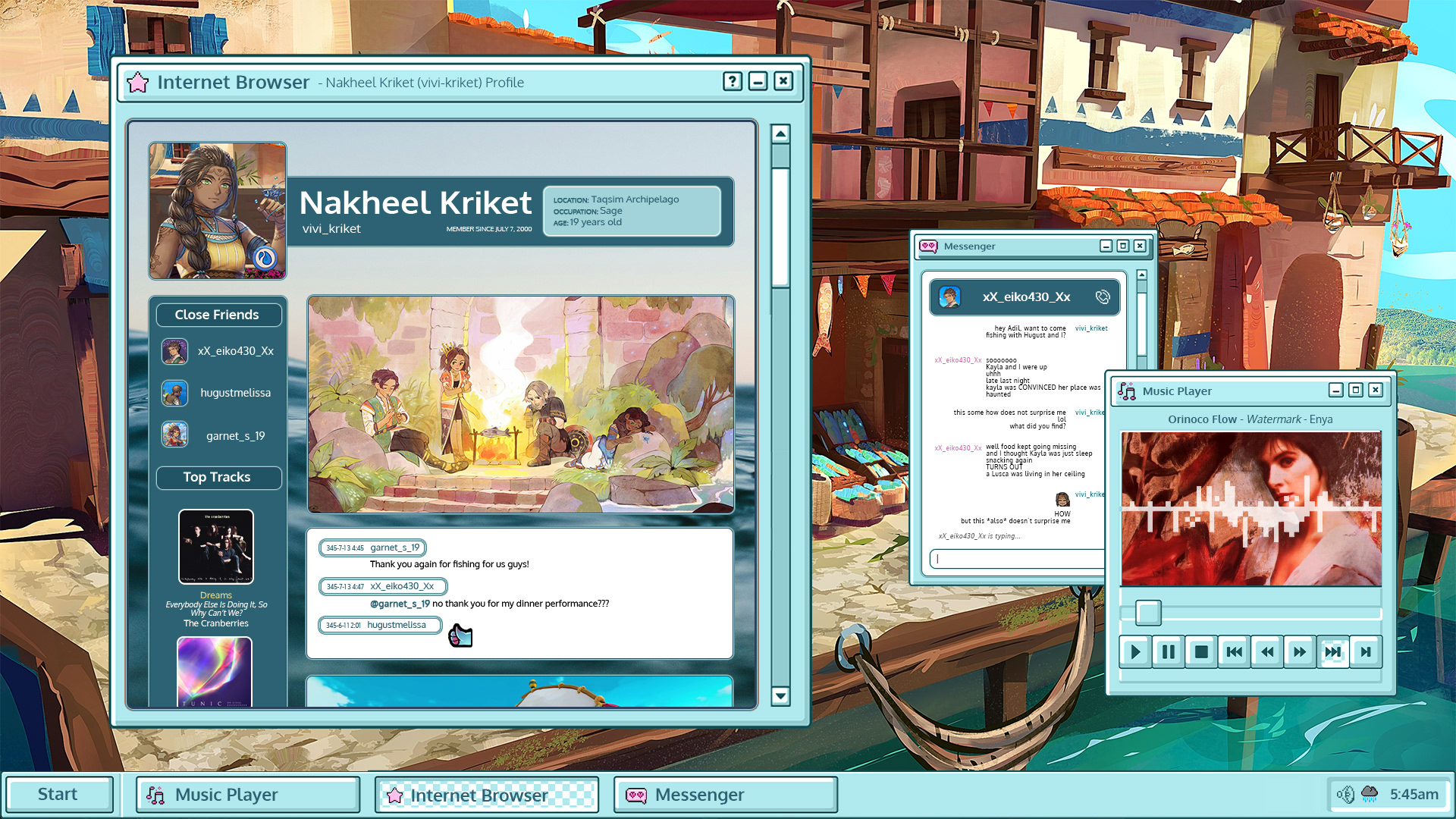Viewport: 1456px width, 819px height.
Task: Click the phone call icon beside xX_eiko430_Xx
Action: tap(1103, 297)
